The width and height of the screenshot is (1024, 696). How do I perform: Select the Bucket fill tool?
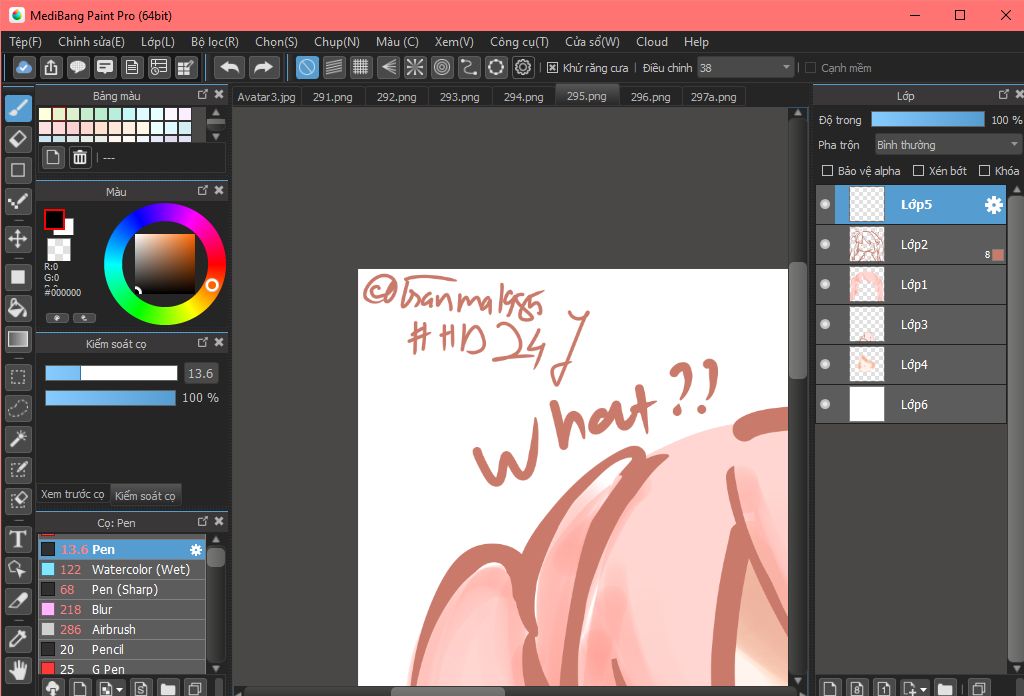18,308
